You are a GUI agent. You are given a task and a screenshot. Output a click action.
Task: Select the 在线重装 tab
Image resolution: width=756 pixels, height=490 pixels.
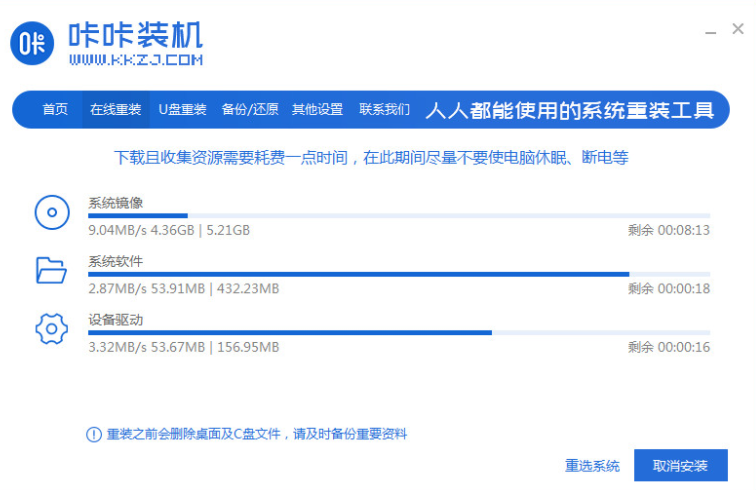pyautogui.click(x=115, y=109)
